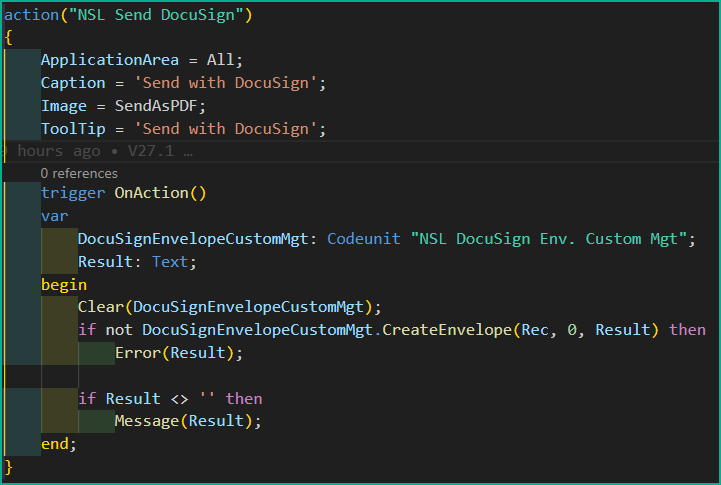Click the ToolTip string 'Send with DocuSign'

[x=225, y=129]
